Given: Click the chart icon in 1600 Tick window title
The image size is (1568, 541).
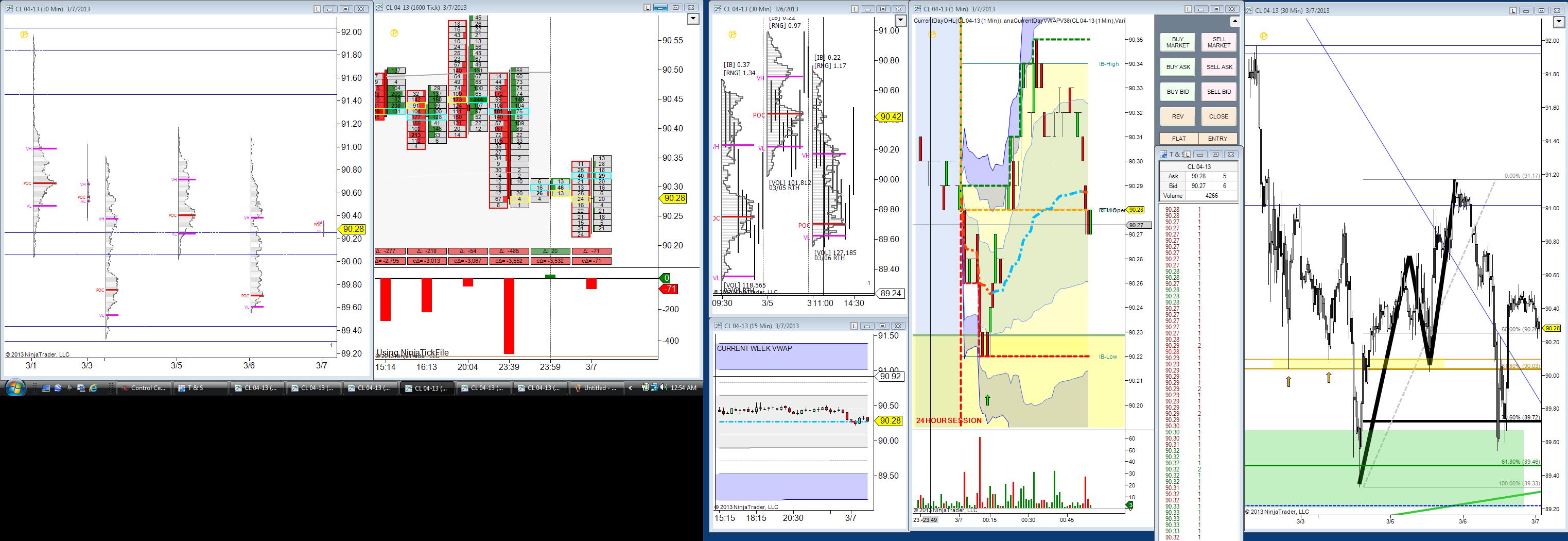Looking at the screenshot, I should click(x=380, y=8).
